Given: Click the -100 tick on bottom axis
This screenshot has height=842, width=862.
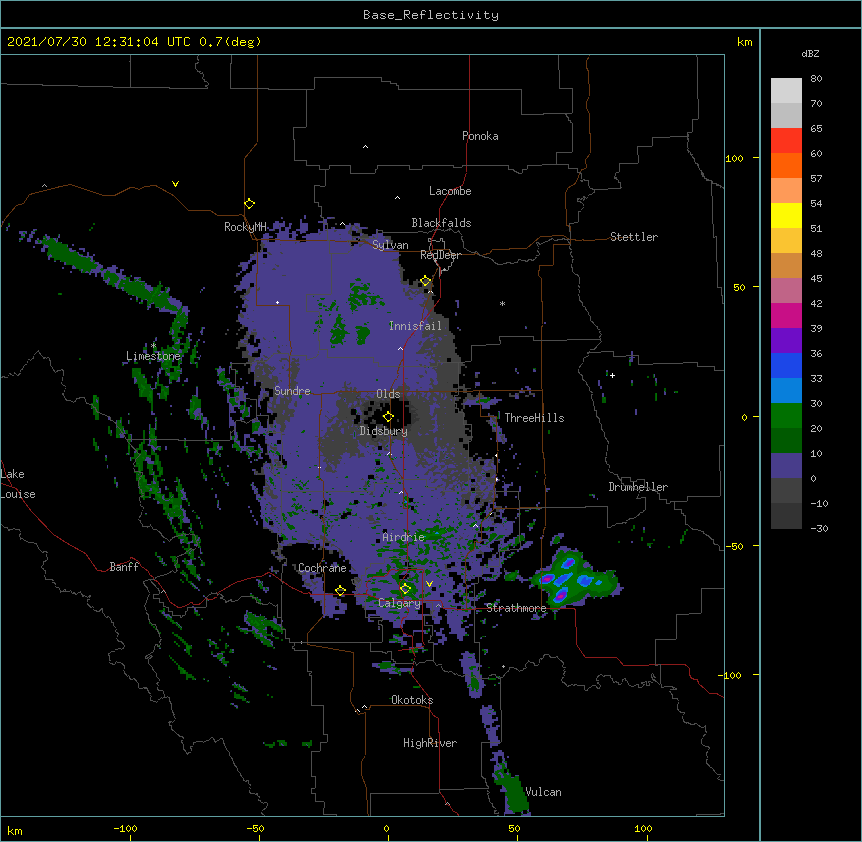Looking at the screenshot, I should click(x=125, y=828).
